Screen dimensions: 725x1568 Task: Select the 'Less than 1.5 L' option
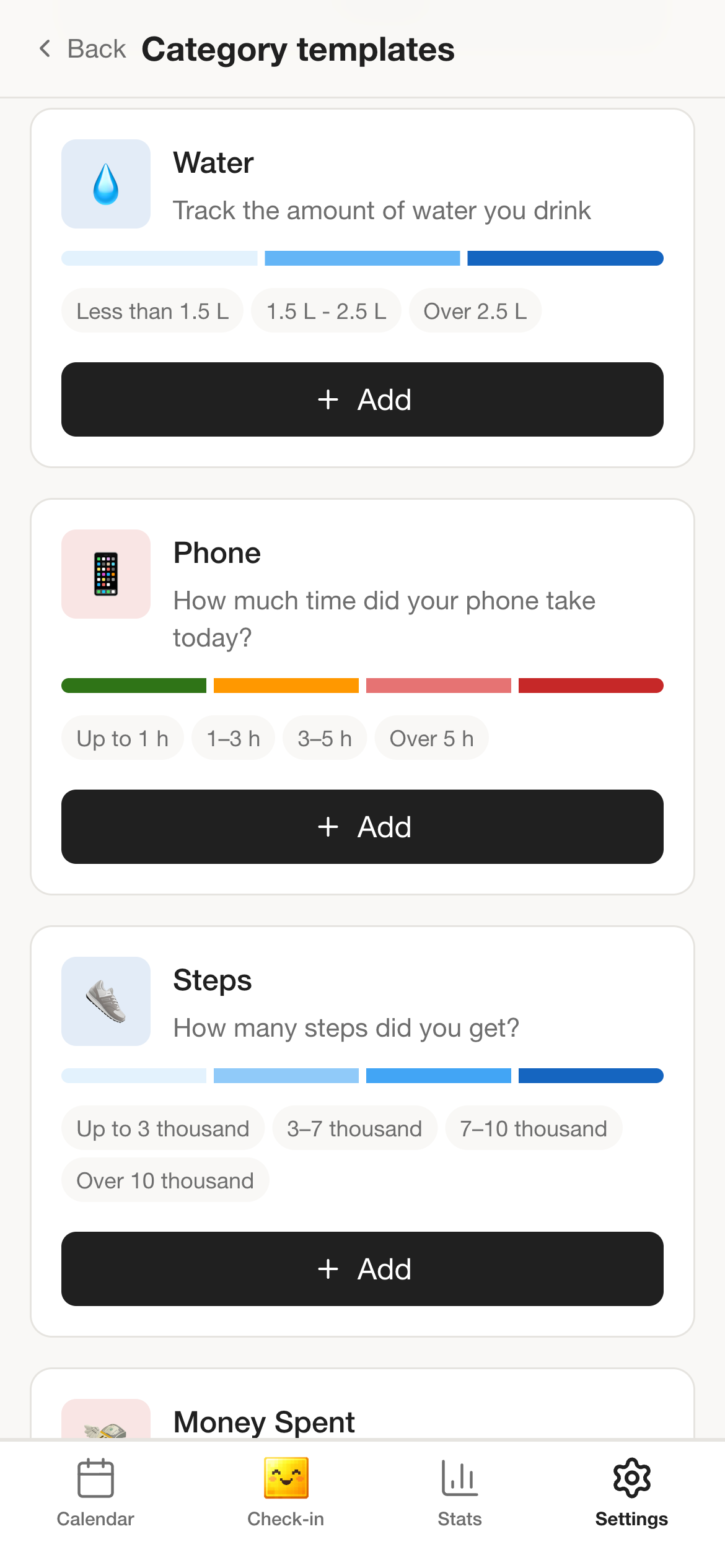tap(152, 310)
